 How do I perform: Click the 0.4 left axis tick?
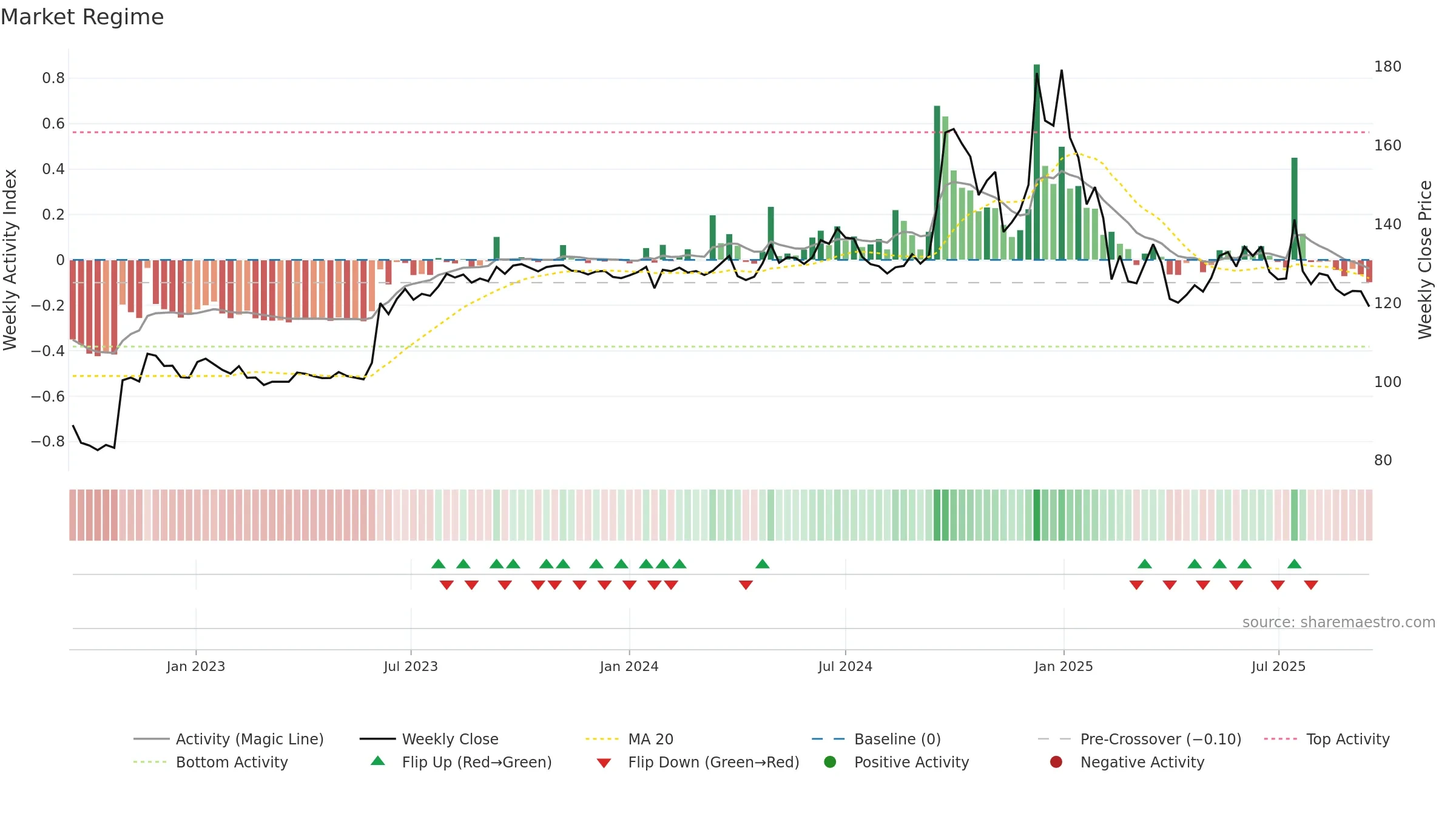point(53,169)
